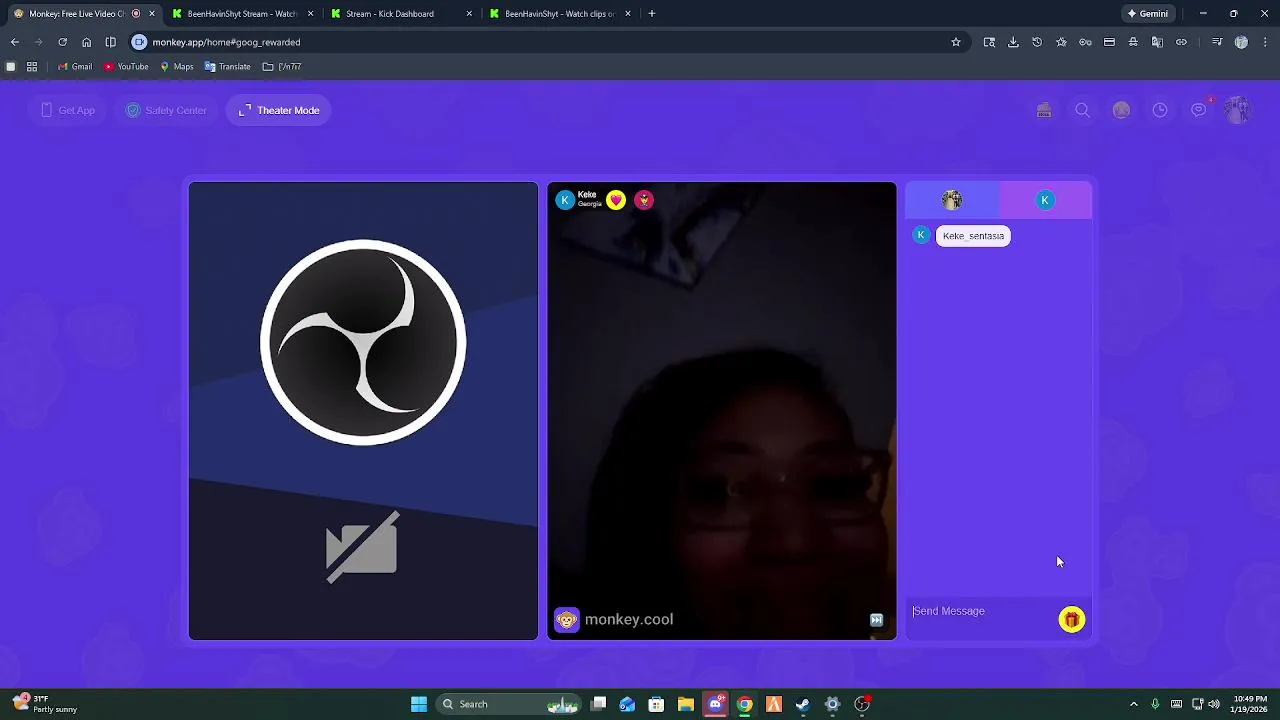Open Chrome three-dot menu
The width and height of the screenshot is (1280, 720).
(1265, 42)
